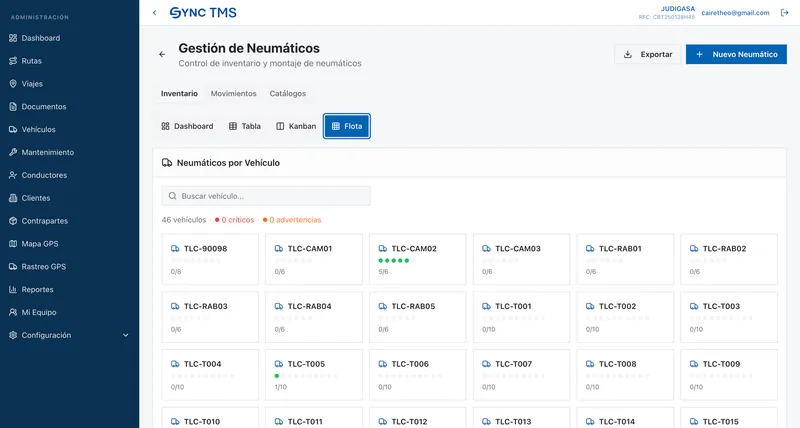Click the TLC-T007 label text
Image resolution: width=800 pixels, height=428 pixels.
tap(514, 364)
